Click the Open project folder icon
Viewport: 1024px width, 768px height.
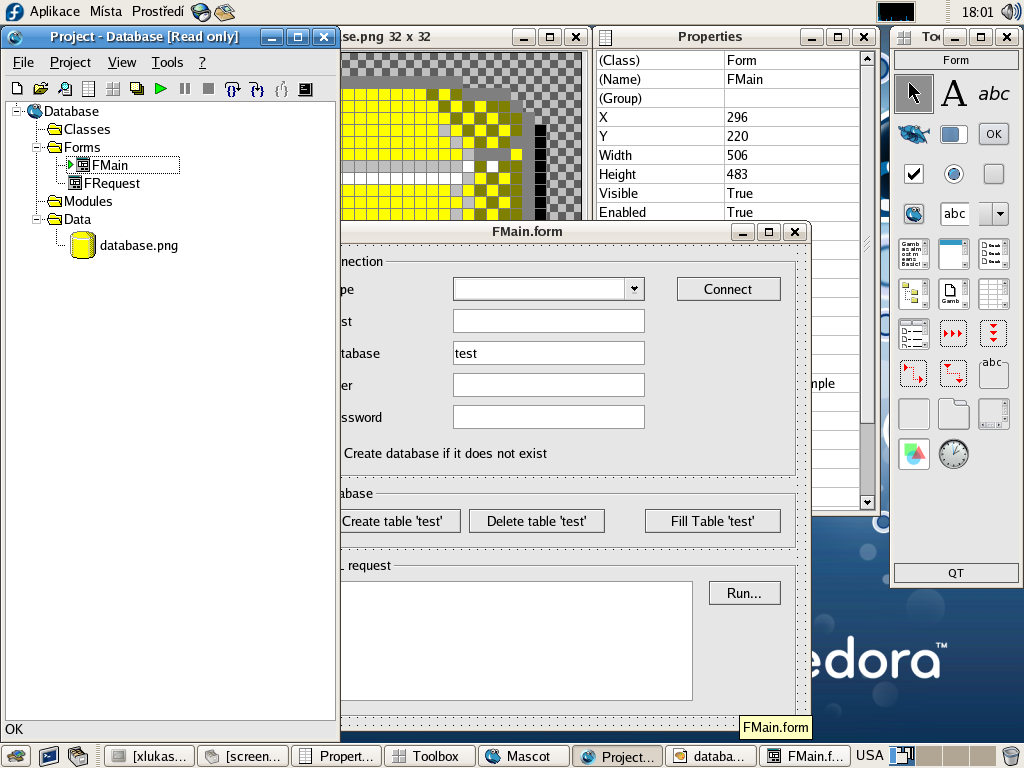40,89
